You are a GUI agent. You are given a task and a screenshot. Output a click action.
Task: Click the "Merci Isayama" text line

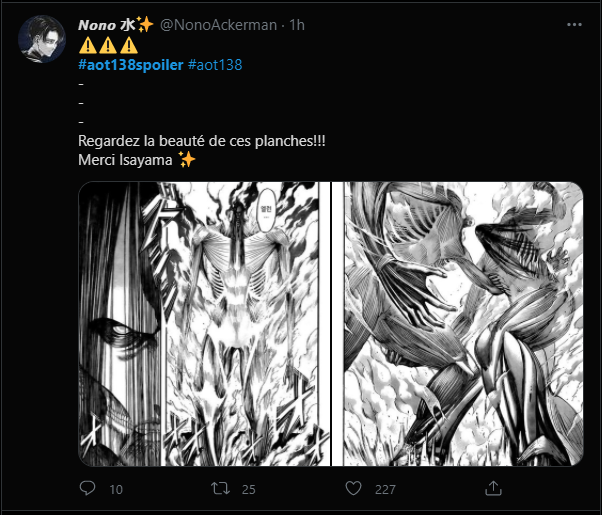(125, 161)
